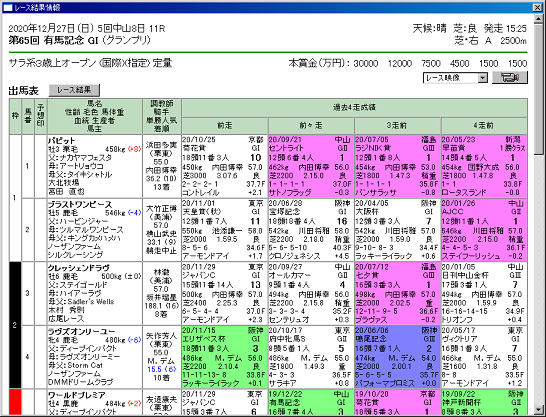Click the 3走前 column header
546x417 pixels.
pos(397,126)
